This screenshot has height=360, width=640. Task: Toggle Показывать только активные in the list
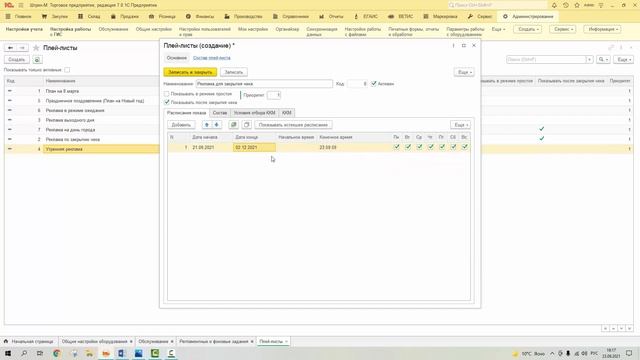click(67, 70)
